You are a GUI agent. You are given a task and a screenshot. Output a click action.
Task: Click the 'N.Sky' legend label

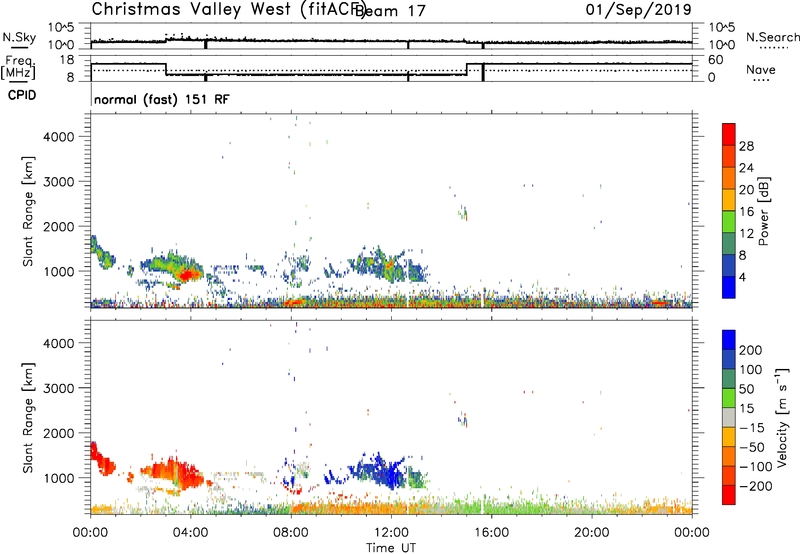pyautogui.click(x=19, y=37)
